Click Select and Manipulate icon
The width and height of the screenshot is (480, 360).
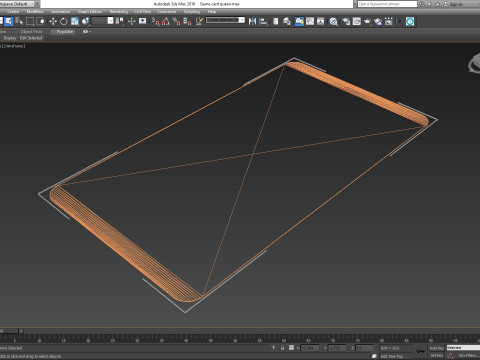132,21
